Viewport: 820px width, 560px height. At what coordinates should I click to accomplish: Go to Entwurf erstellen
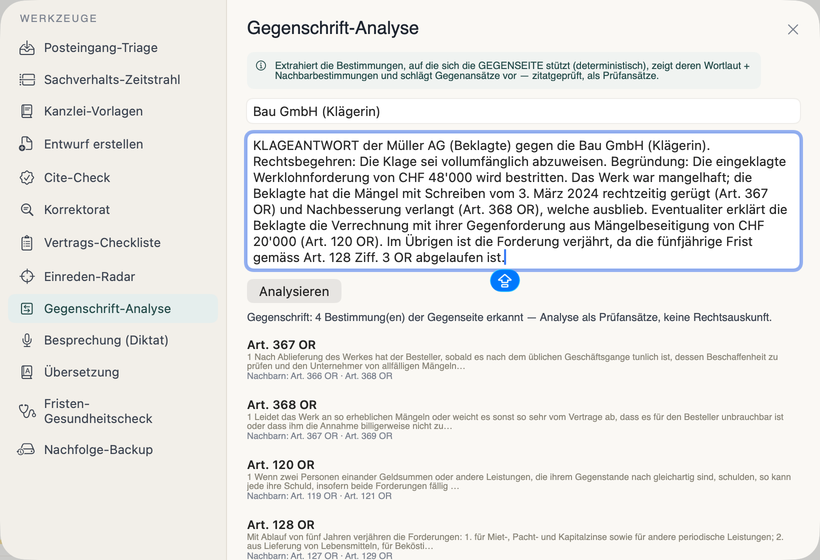(113, 144)
